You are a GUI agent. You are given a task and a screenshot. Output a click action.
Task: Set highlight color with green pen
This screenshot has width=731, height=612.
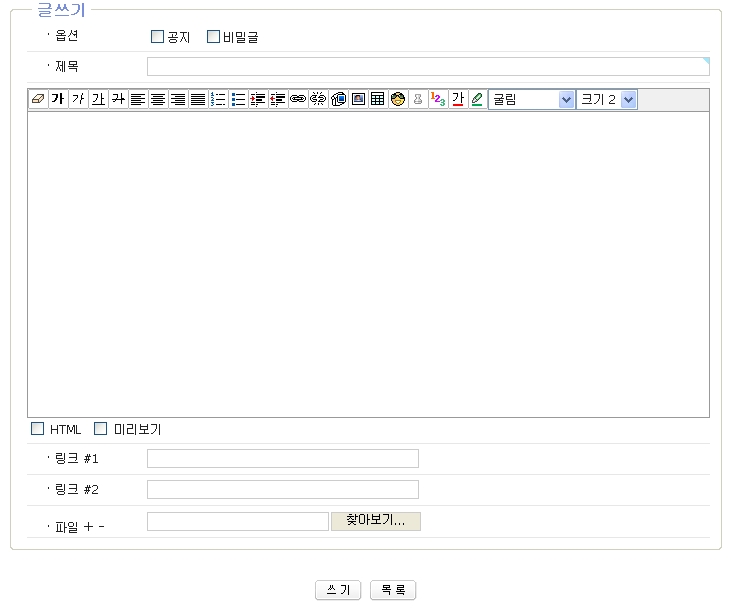[477, 99]
